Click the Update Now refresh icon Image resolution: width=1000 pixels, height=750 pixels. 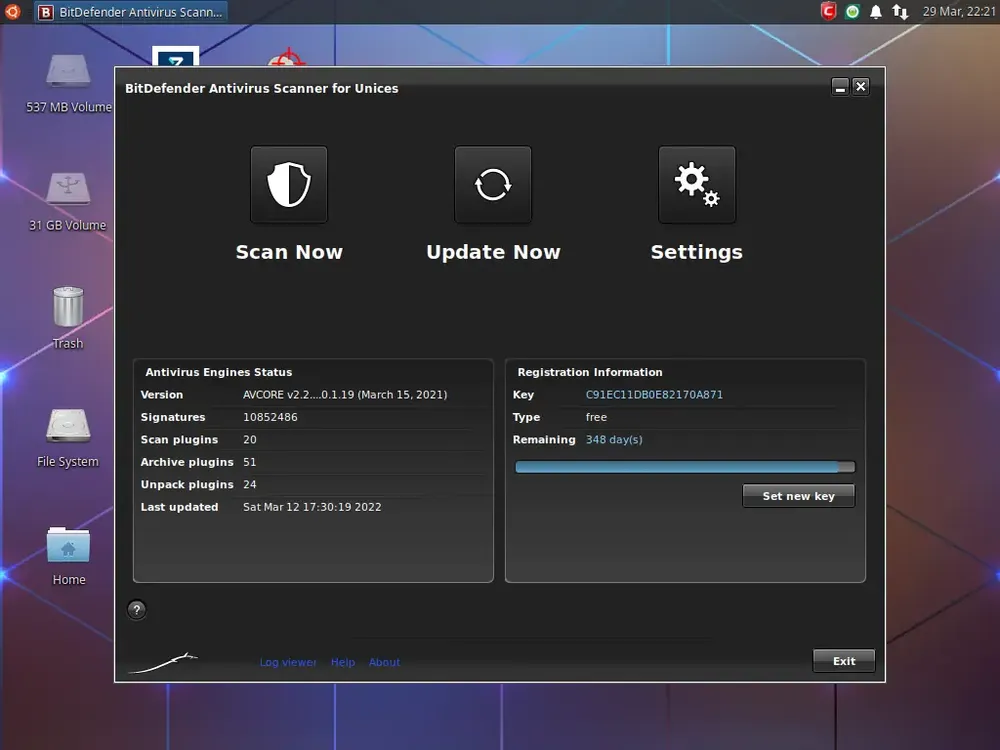(493, 185)
